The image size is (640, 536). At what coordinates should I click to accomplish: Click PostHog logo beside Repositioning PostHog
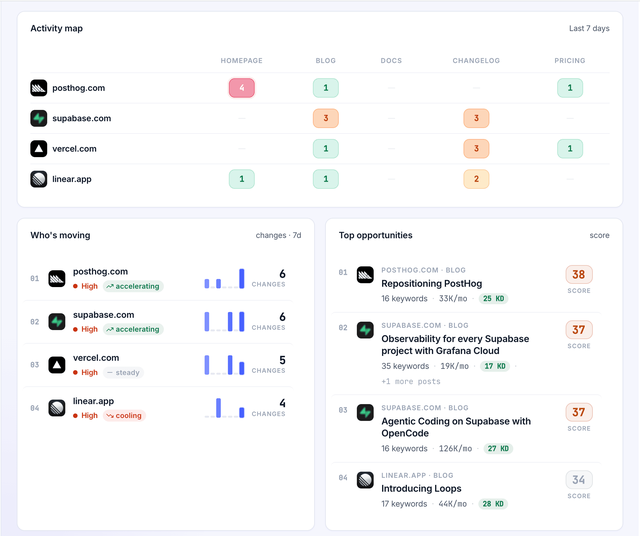(365, 275)
